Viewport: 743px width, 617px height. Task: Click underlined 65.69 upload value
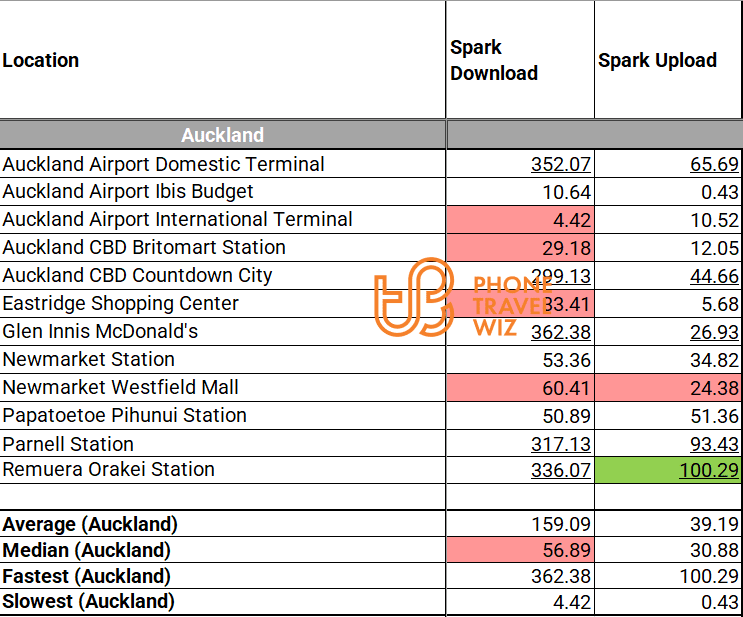(x=714, y=165)
